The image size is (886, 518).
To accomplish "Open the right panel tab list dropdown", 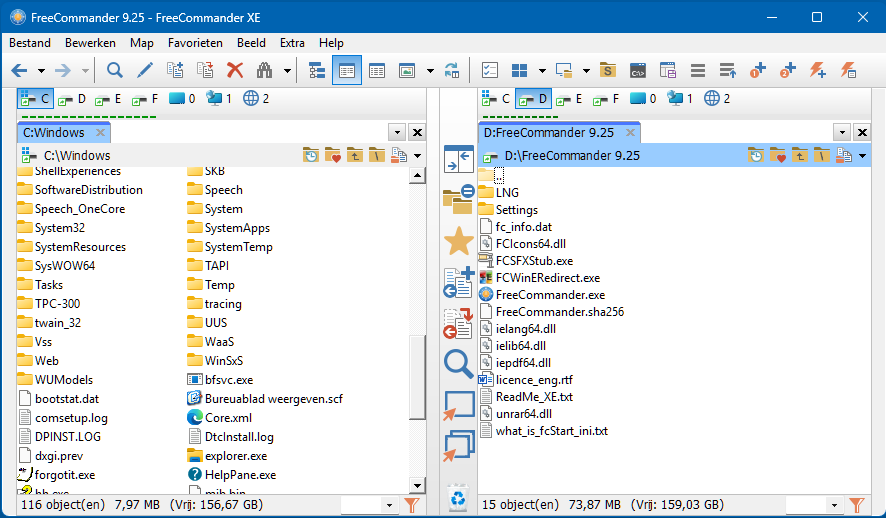I will coord(842,132).
